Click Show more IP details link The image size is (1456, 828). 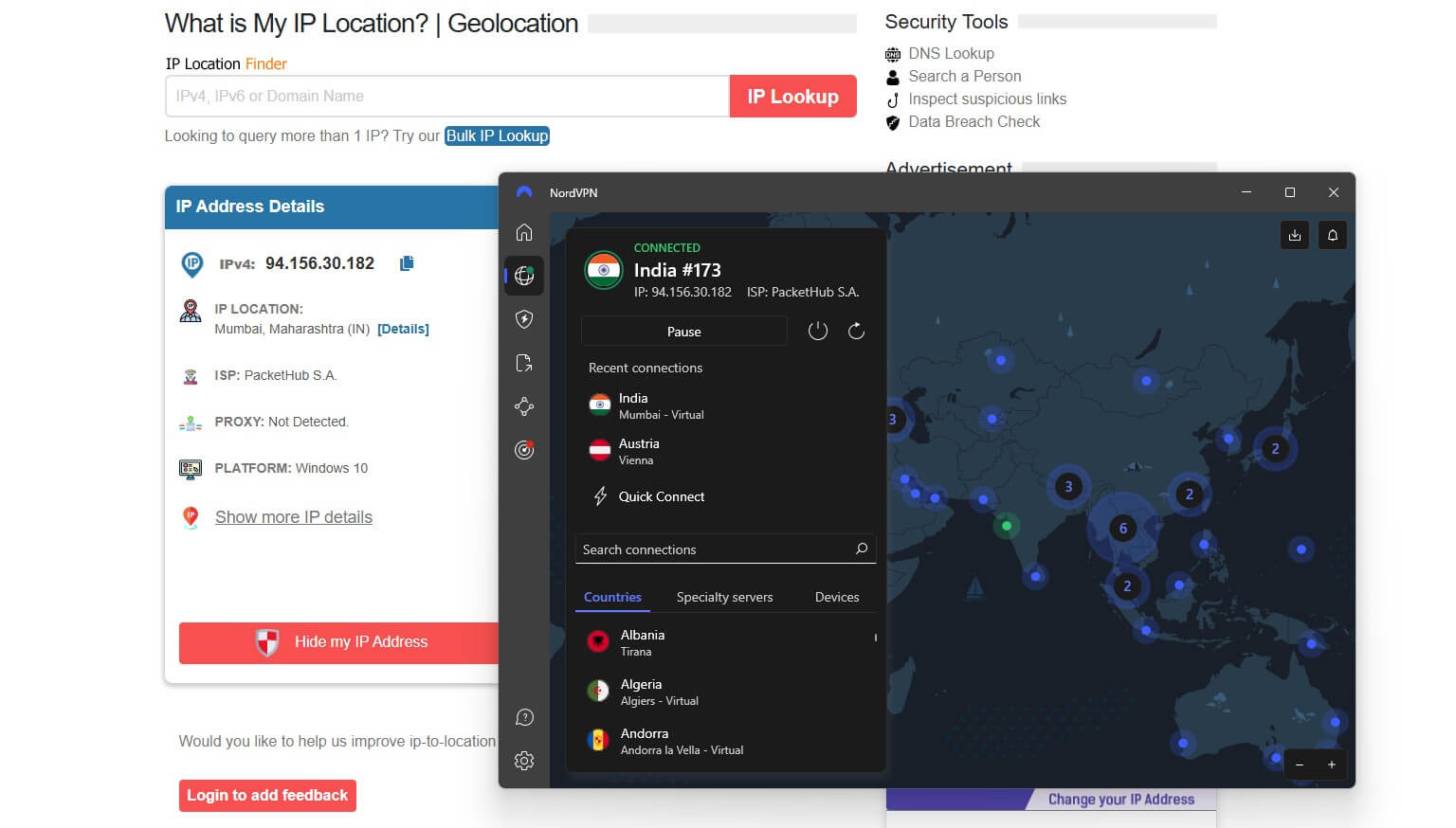(294, 517)
